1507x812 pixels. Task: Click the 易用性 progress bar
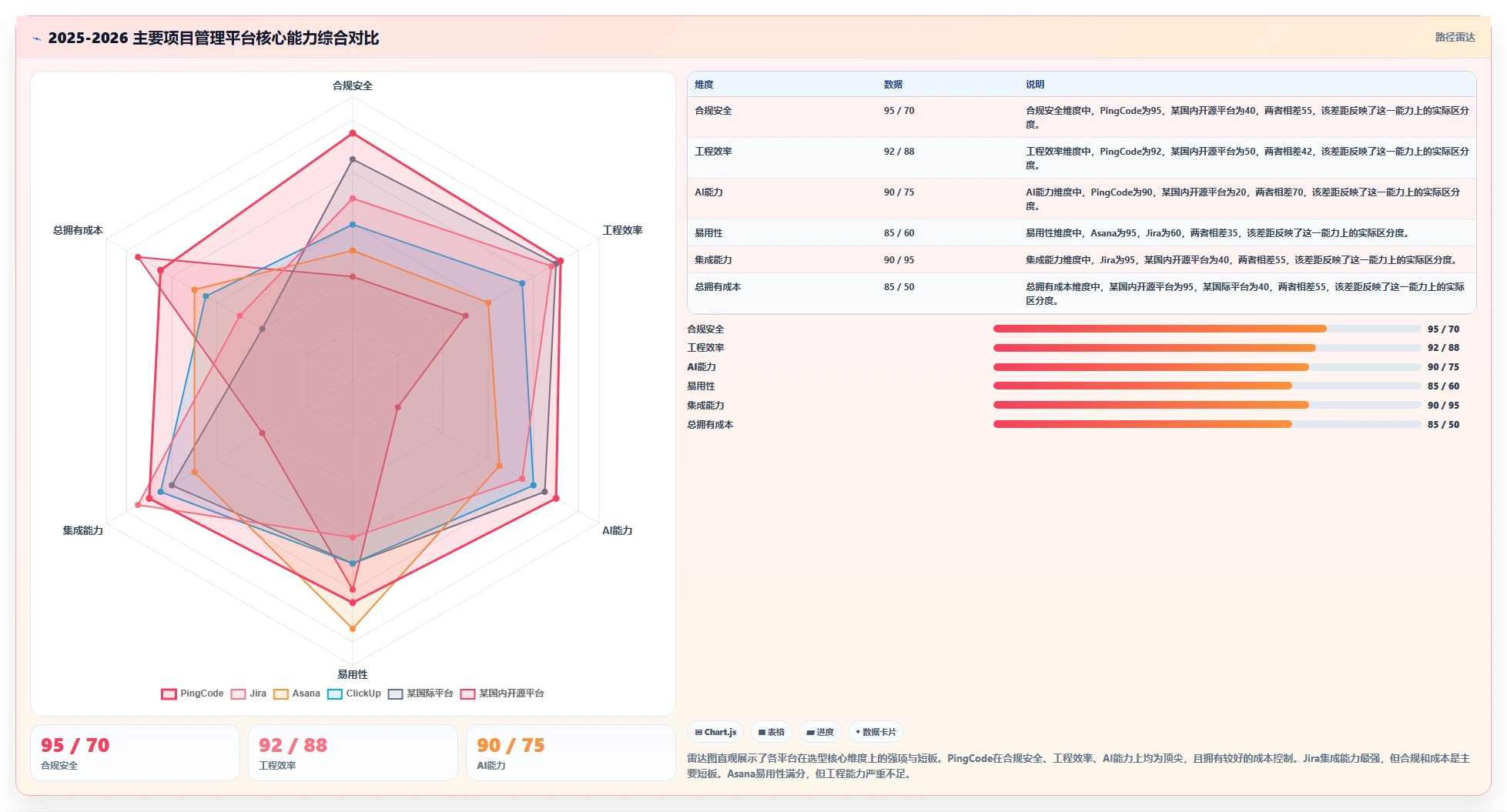[1207, 386]
